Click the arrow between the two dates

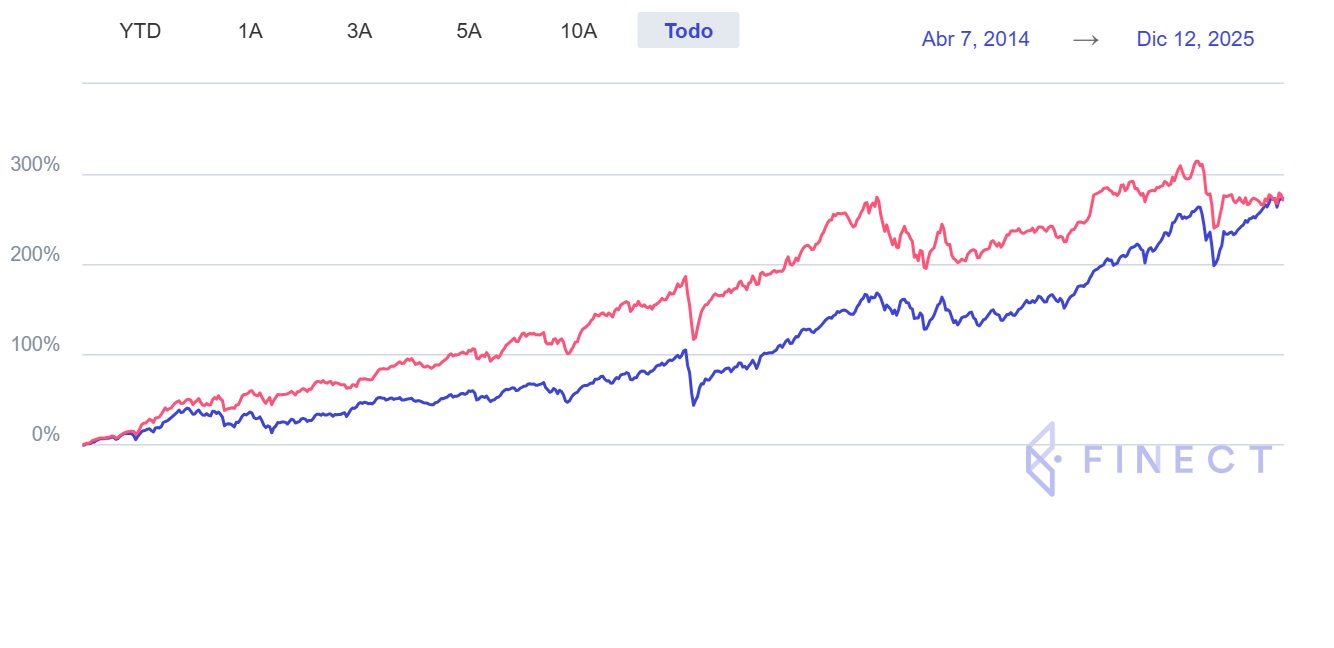click(x=1086, y=39)
